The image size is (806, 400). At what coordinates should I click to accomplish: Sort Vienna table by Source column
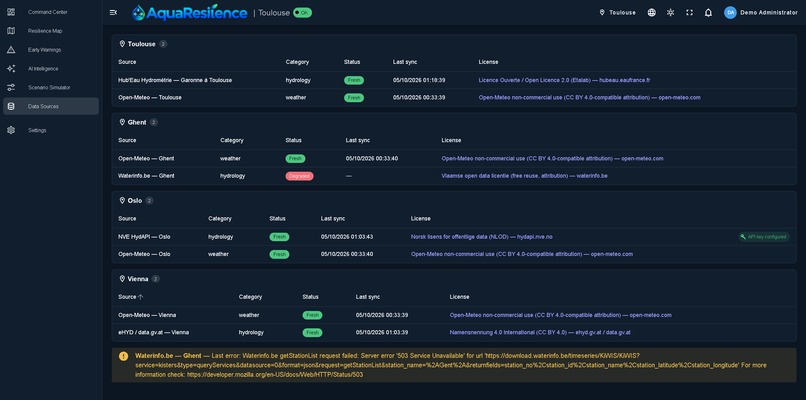coord(131,297)
